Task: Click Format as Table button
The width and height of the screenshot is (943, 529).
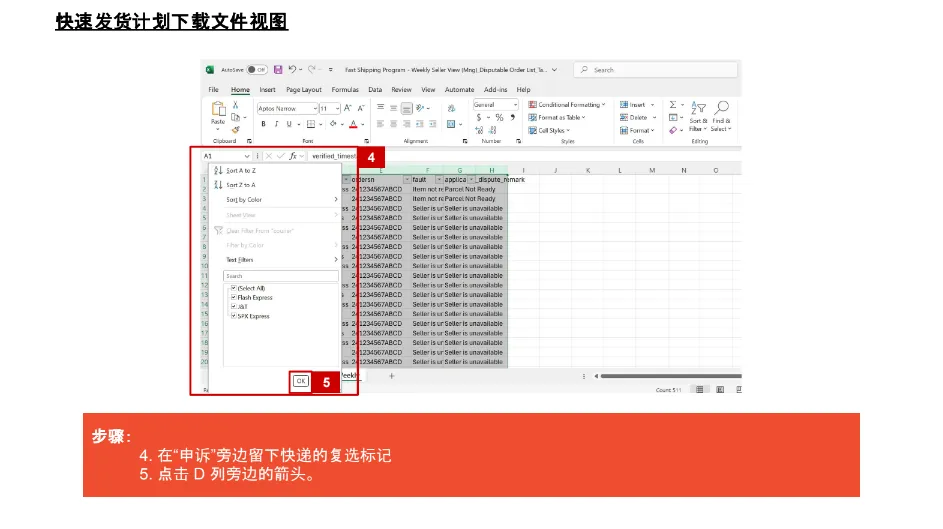Action: [558, 117]
